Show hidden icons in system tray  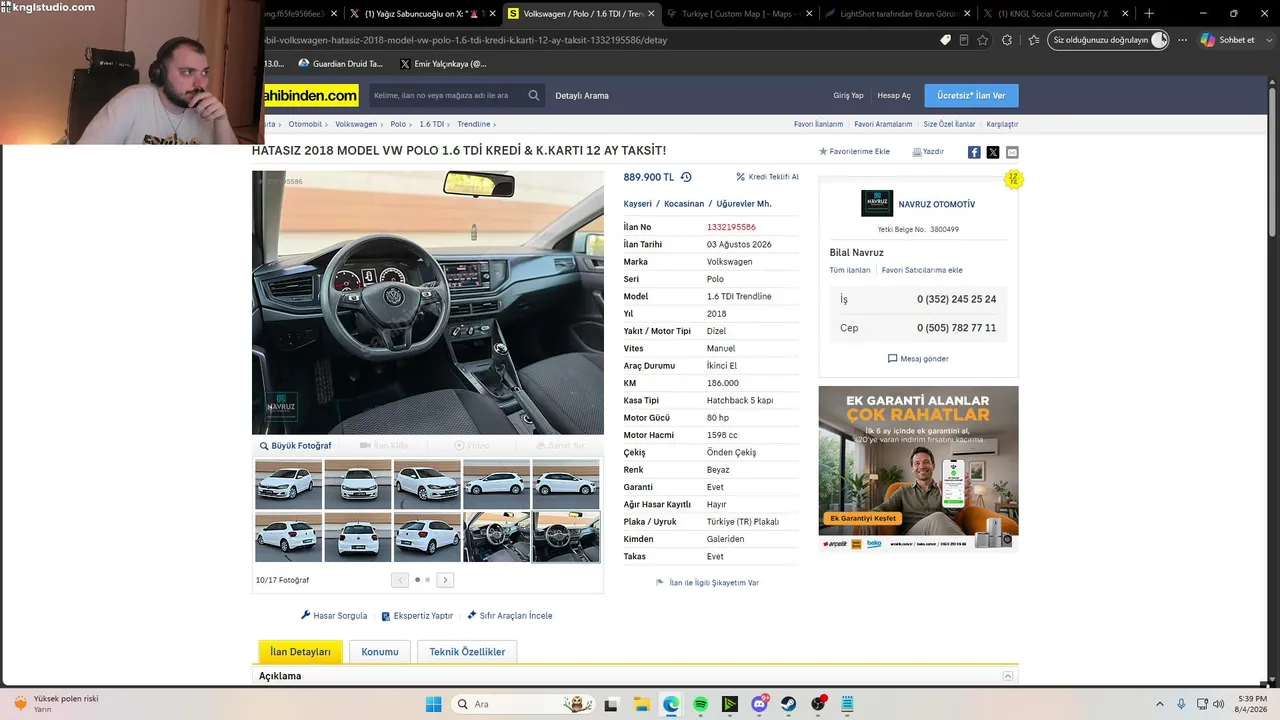click(x=1160, y=704)
